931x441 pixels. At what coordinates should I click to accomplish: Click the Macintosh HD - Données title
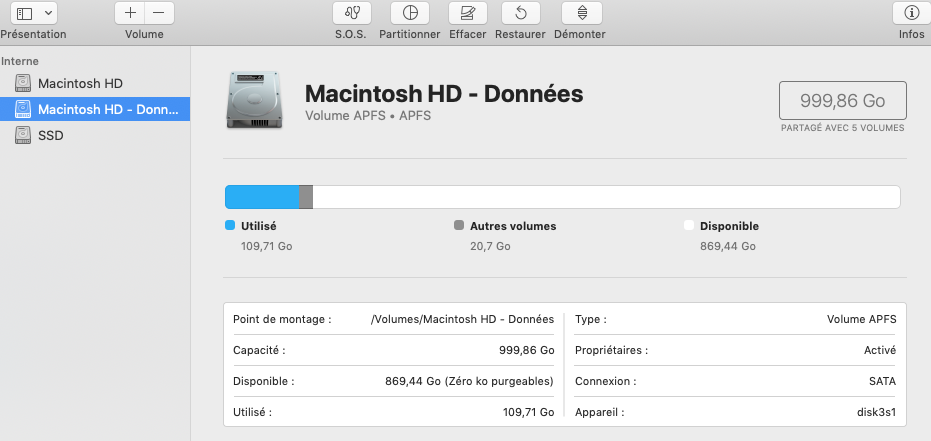(444, 94)
